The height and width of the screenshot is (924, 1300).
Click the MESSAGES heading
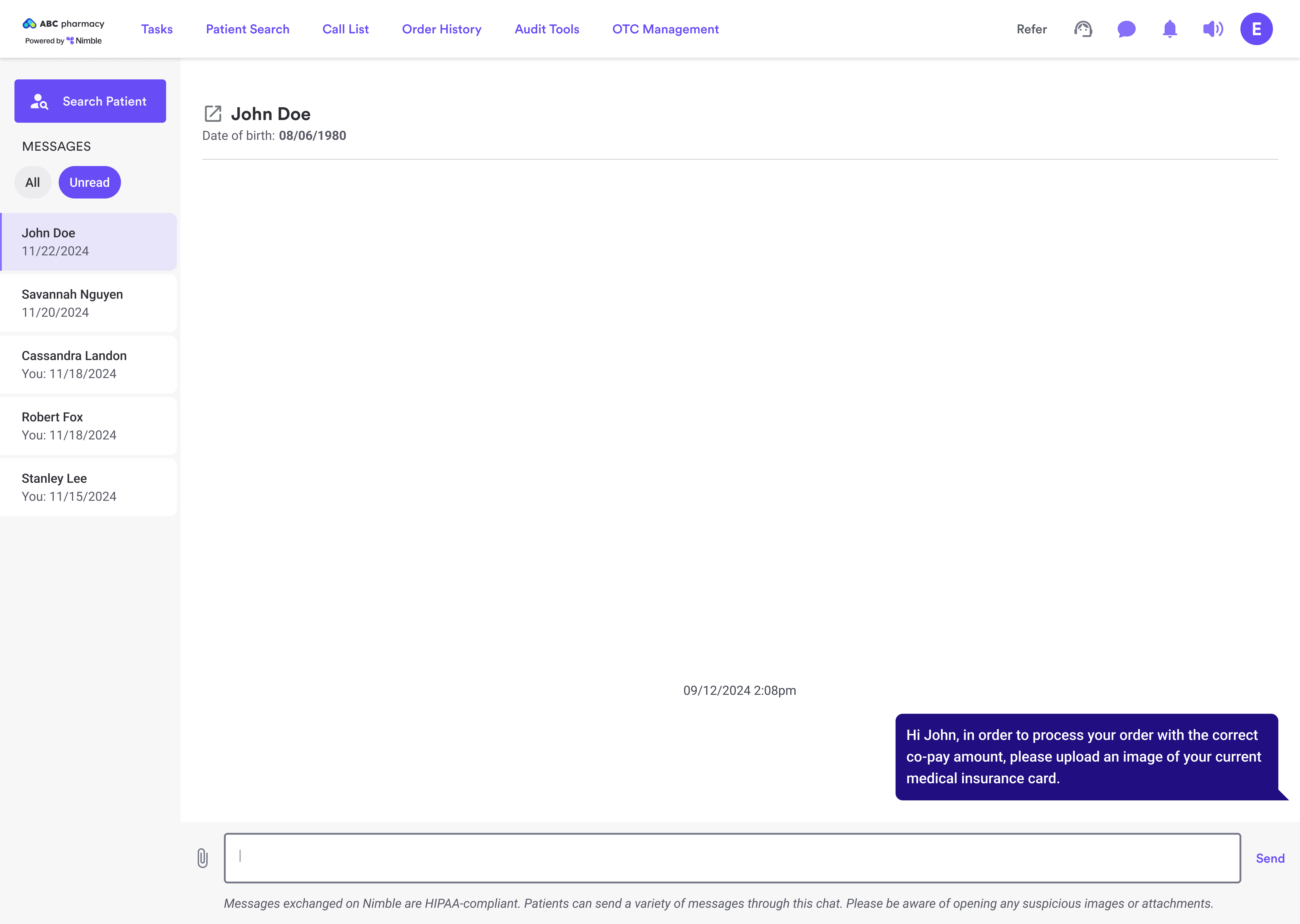coord(56,146)
